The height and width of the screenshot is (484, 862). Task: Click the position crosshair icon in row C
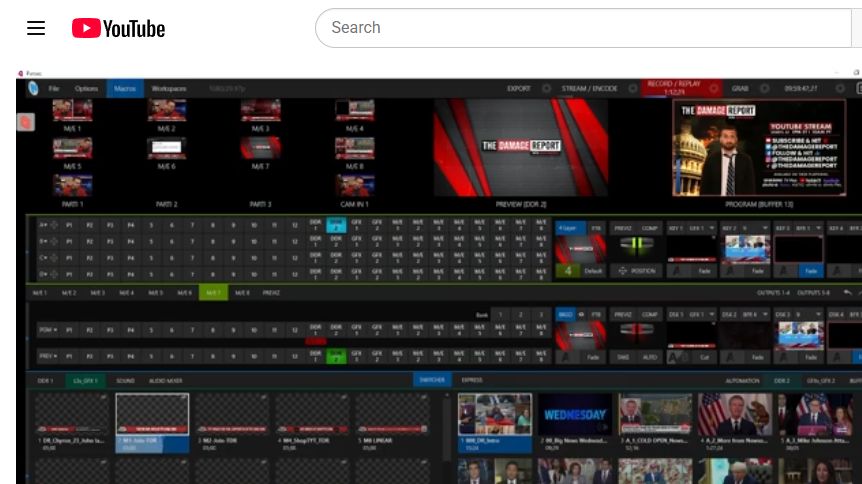coord(54,257)
